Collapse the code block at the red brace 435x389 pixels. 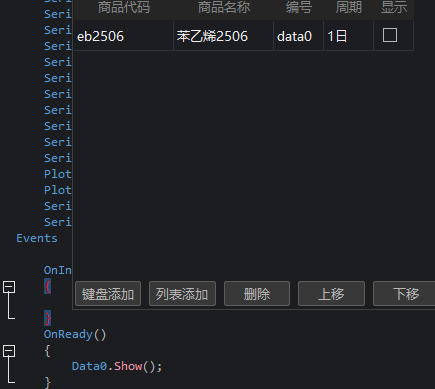(9, 287)
